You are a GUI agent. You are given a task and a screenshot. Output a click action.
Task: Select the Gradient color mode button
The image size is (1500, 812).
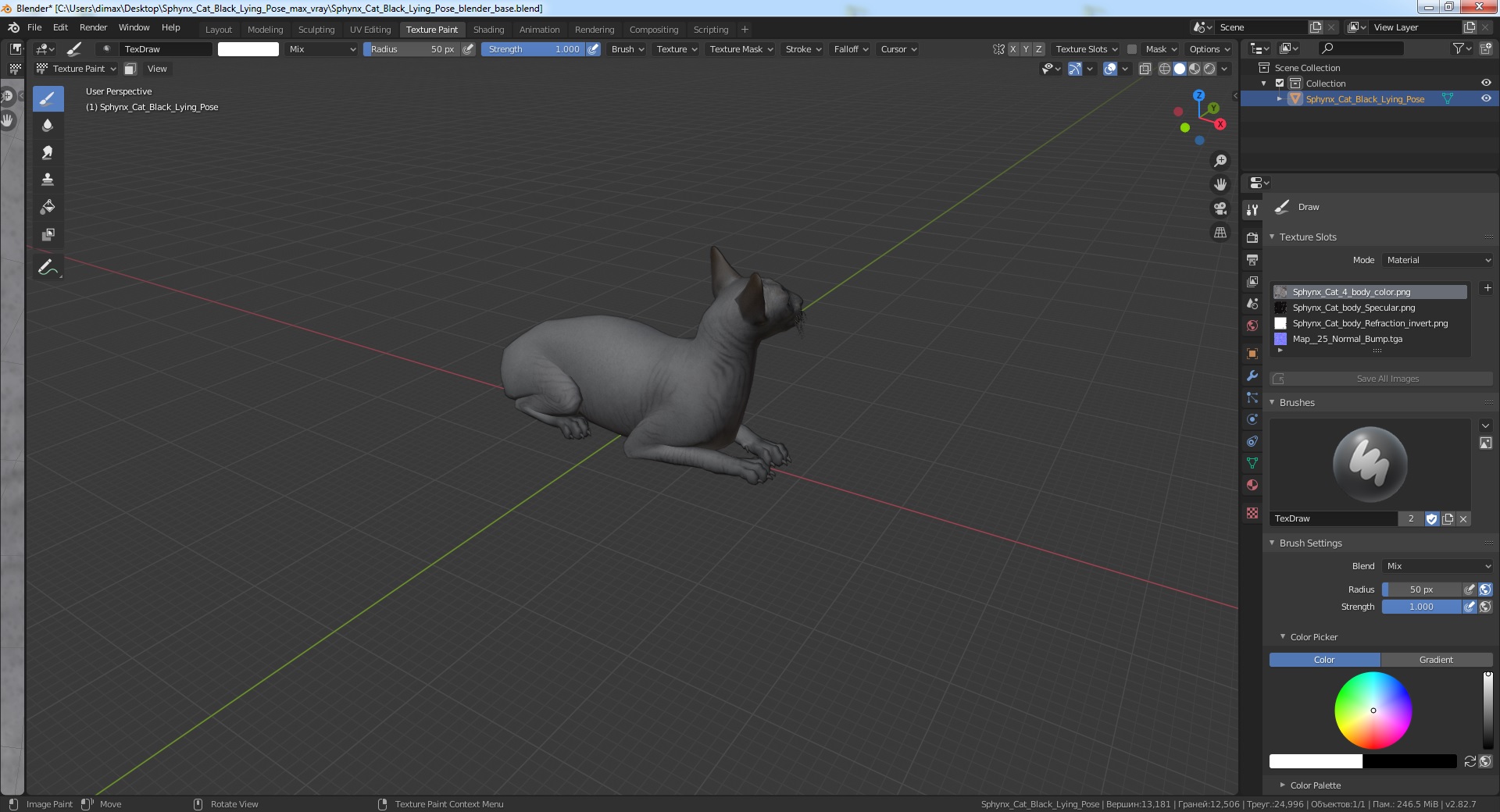pyautogui.click(x=1437, y=660)
